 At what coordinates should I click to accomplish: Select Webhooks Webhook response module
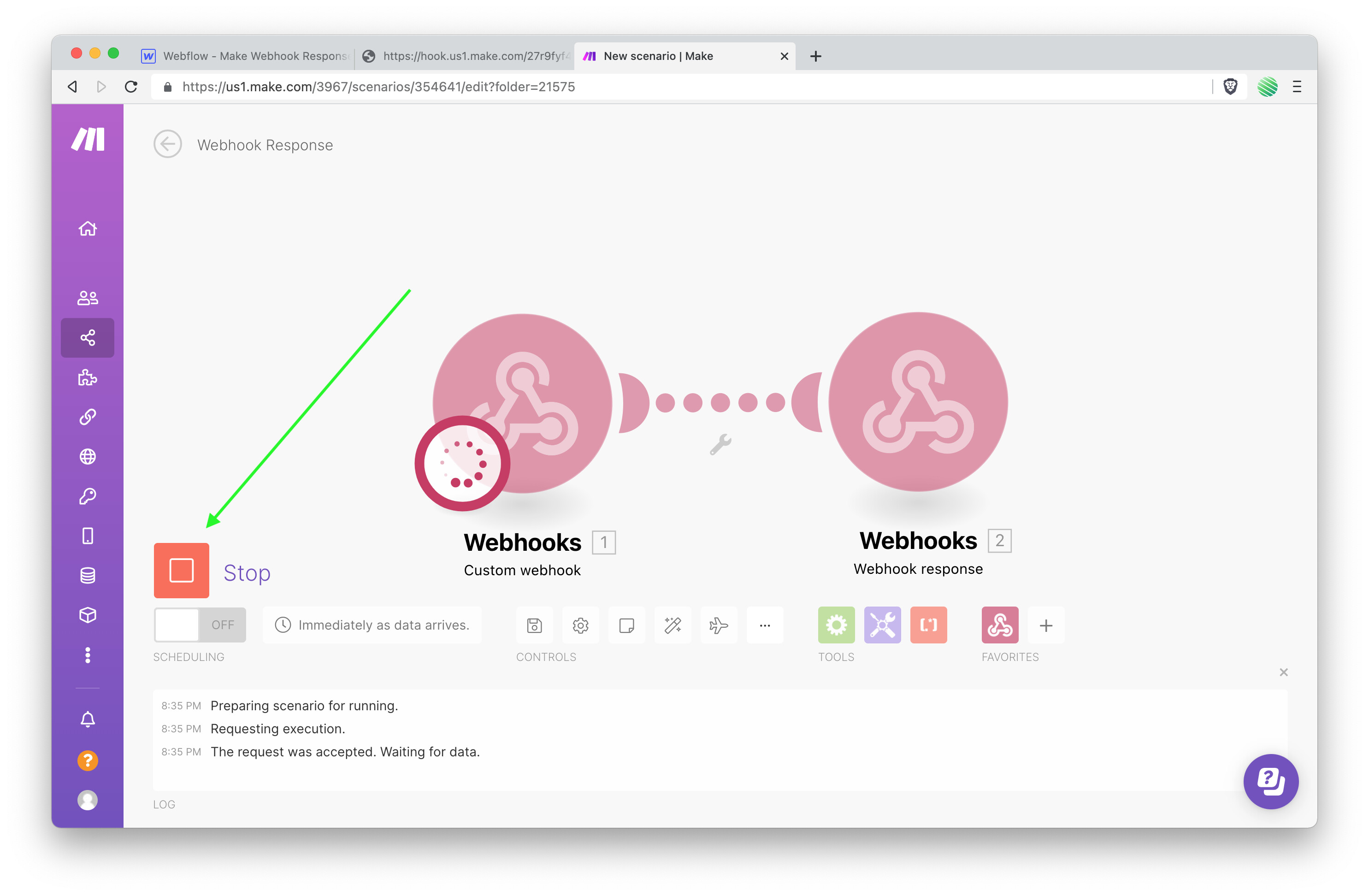coord(918,401)
